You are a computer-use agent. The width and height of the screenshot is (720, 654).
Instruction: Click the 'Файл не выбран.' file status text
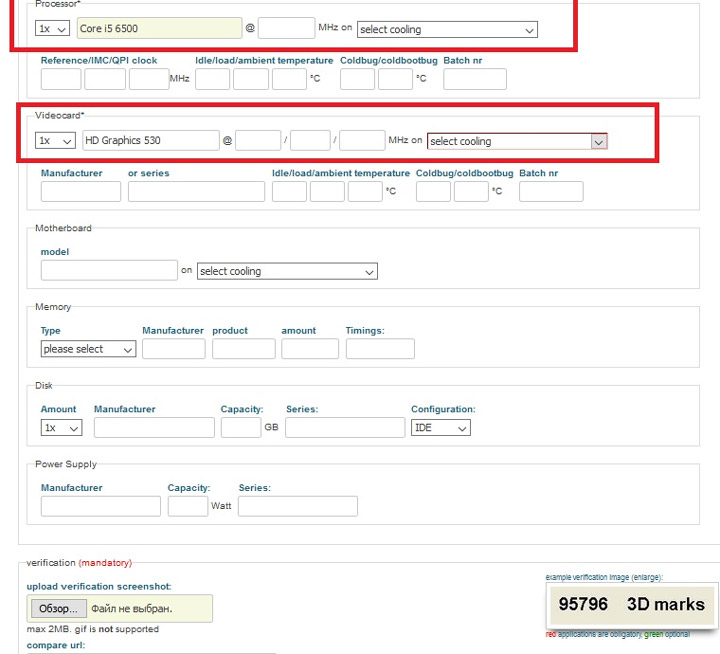point(132,609)
